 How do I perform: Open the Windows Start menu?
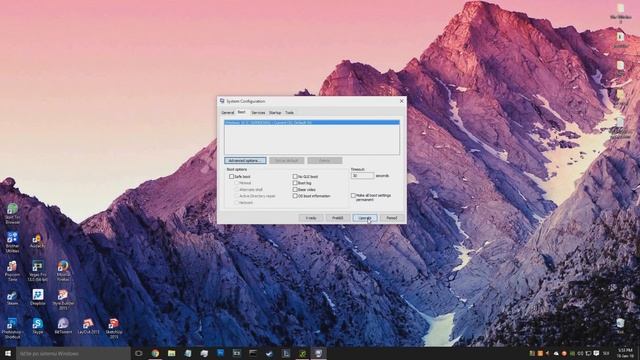8,353
